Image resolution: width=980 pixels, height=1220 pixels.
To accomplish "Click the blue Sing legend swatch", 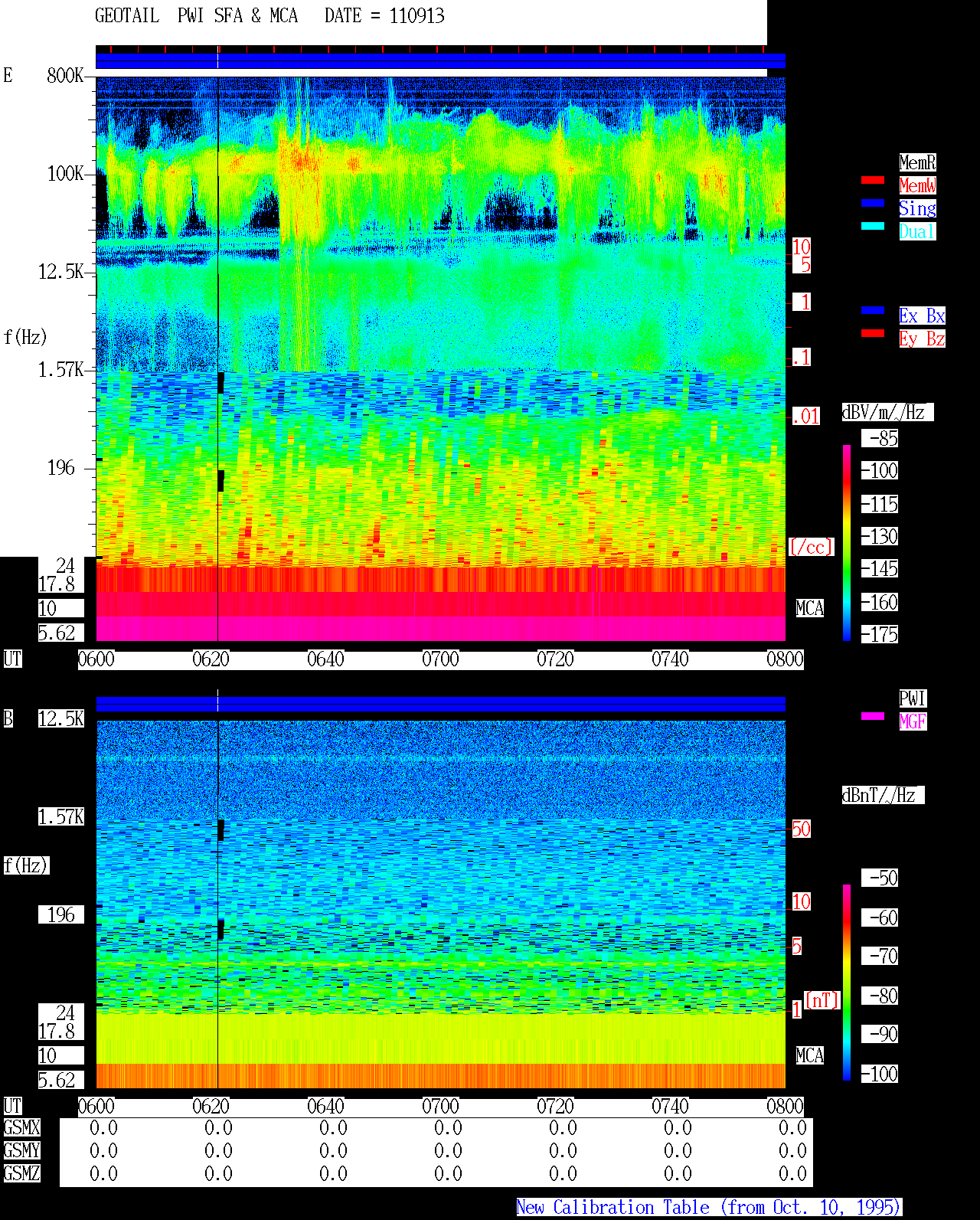I will point(873,204).
